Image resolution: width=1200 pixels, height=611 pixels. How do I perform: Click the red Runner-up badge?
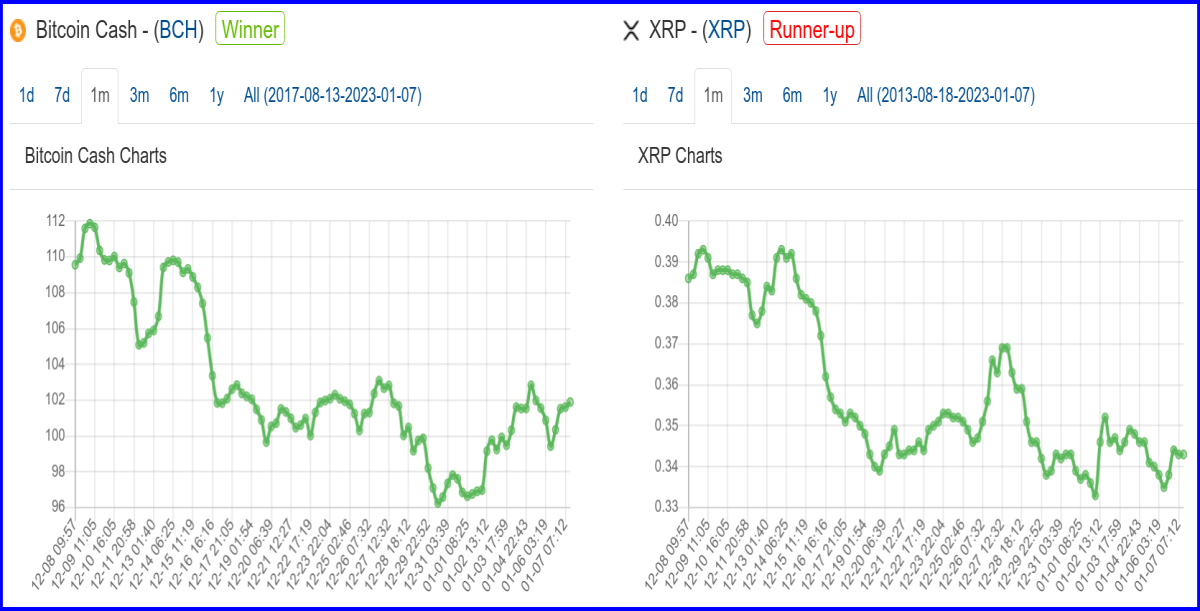pyautogui.click(x=812, y=30)
